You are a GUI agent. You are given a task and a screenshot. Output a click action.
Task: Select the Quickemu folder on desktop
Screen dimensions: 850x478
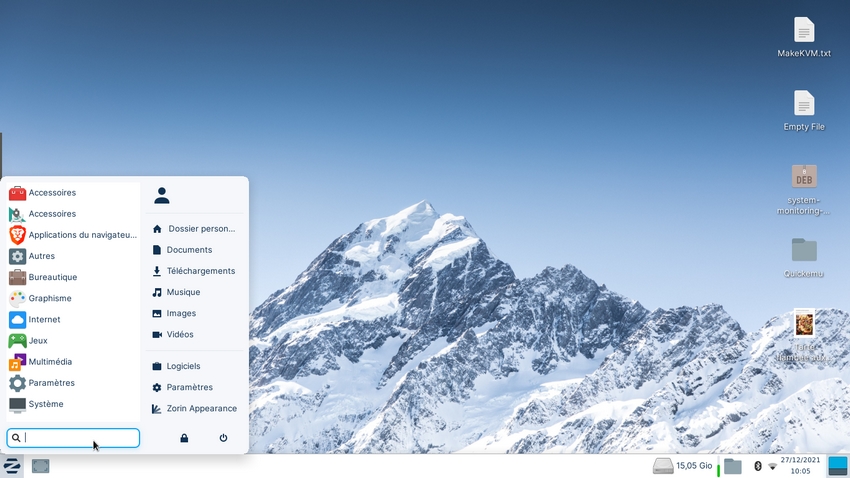coord(804,250)
